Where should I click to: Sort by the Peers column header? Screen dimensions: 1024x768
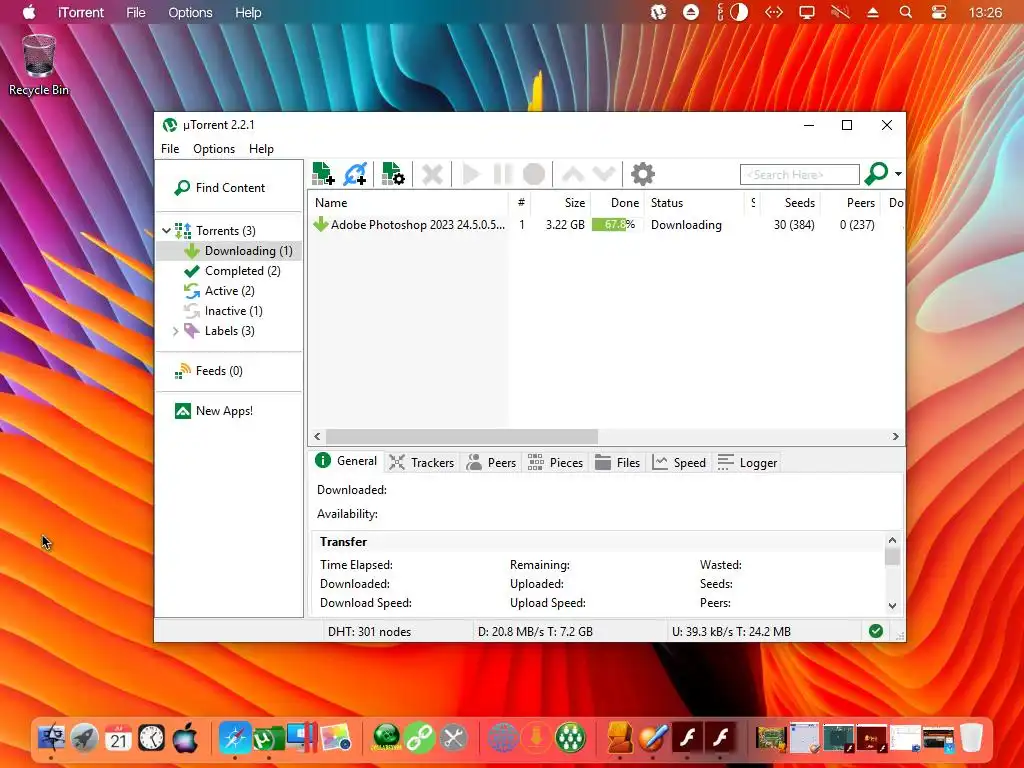tap(850, 203)
